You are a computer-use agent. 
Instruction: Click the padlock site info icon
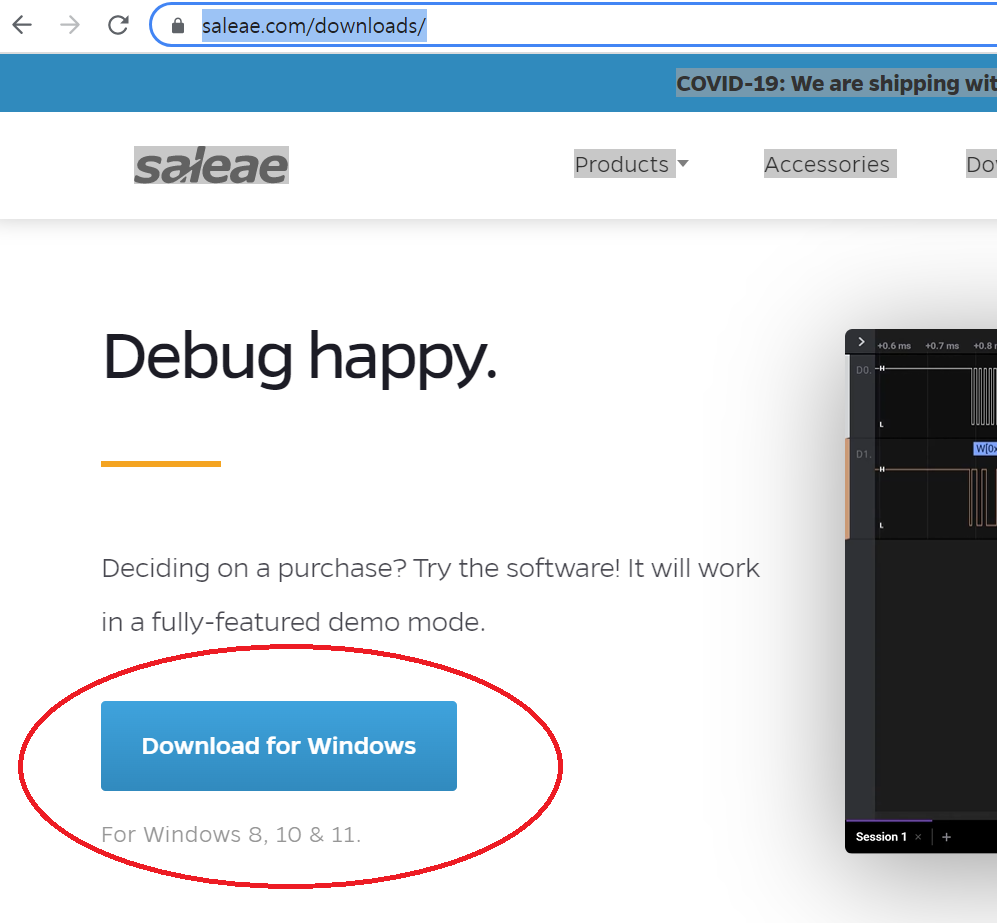coord(178,25)
